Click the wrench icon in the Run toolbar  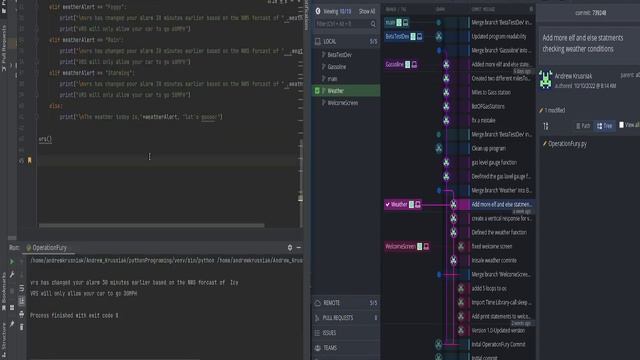coord(12,275)
